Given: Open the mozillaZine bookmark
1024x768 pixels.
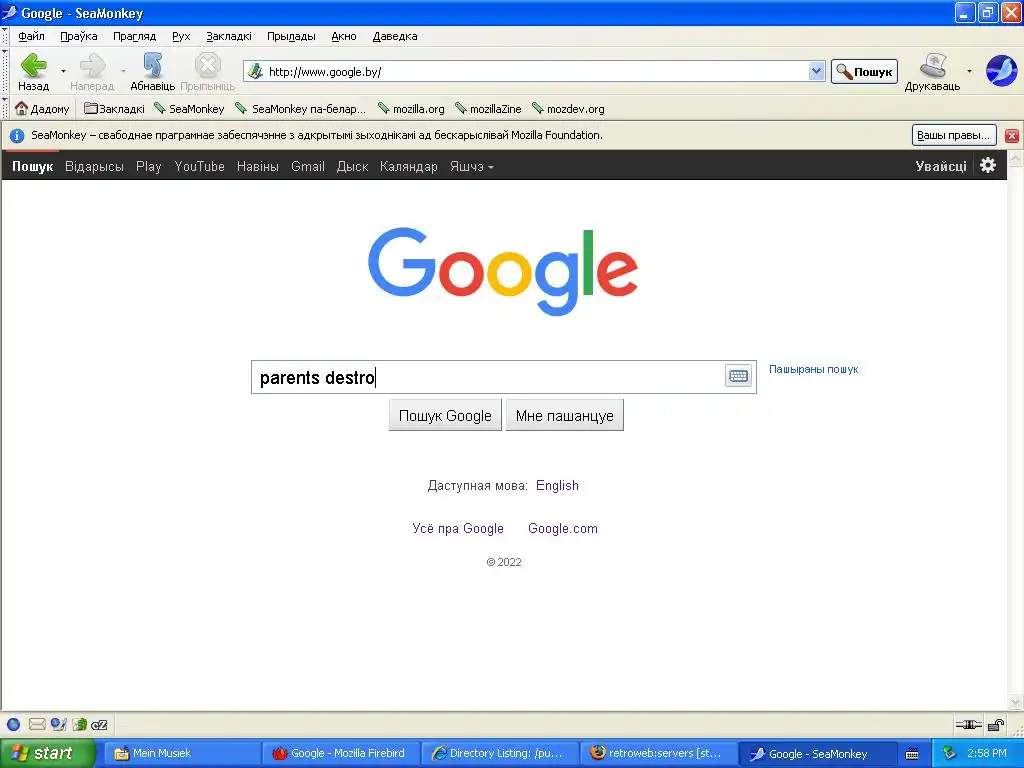Looking at the screenshot, I should click(x=488, y=108).
